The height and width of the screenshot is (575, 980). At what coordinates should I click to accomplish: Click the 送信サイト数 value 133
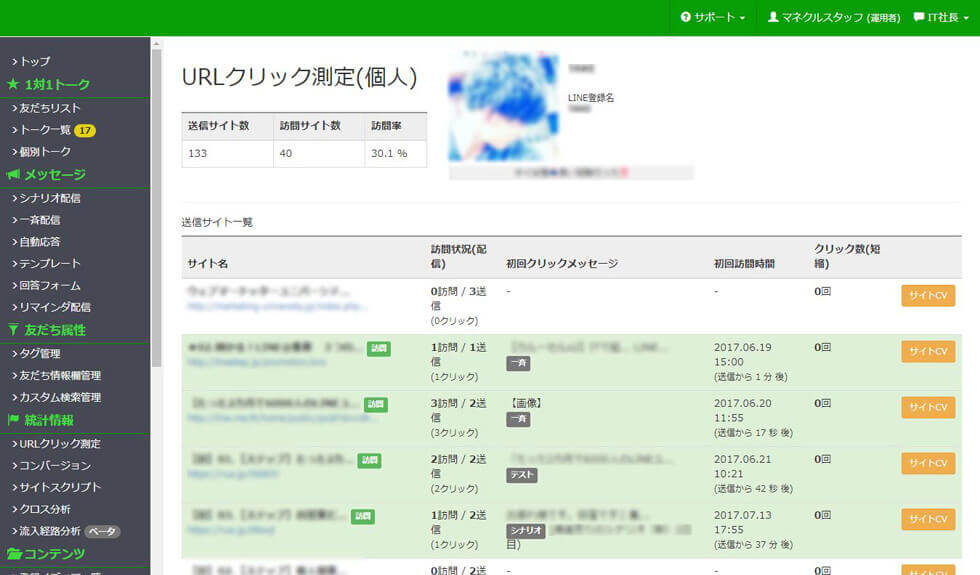(x=198, y=153)
